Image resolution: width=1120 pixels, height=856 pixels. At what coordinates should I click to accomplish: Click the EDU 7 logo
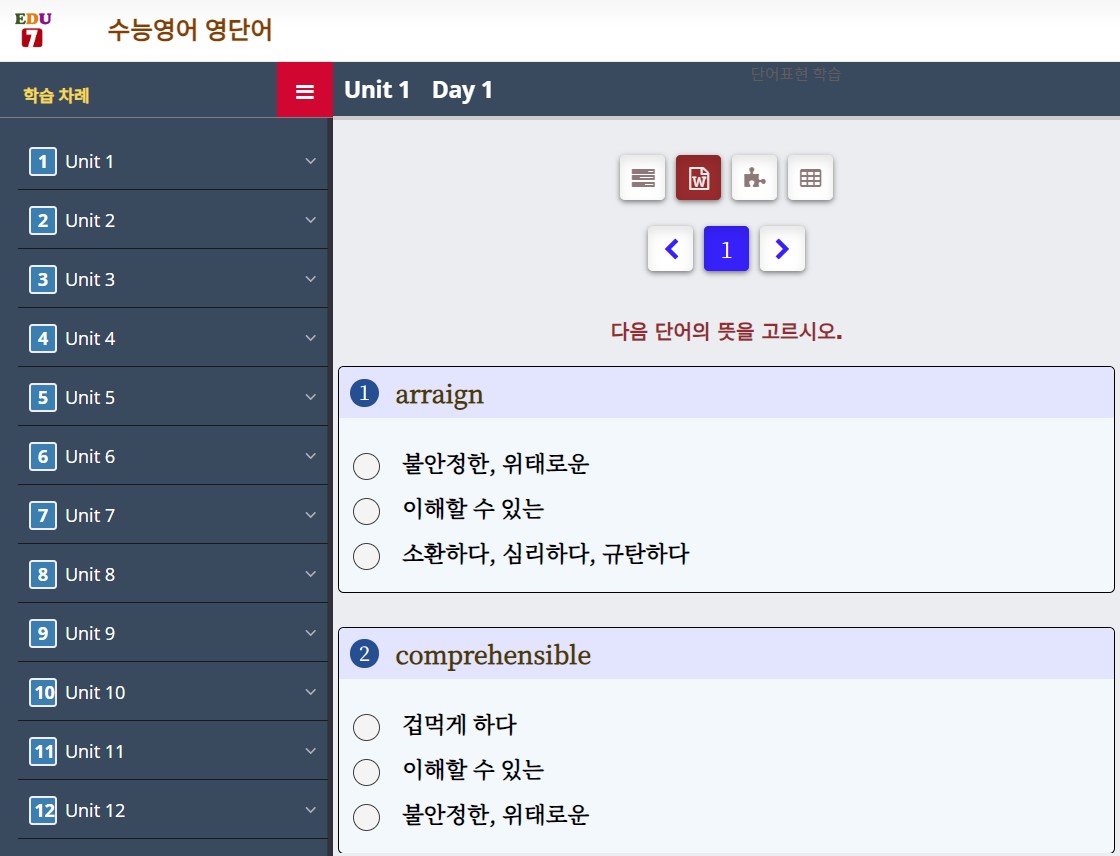(33, 30)
